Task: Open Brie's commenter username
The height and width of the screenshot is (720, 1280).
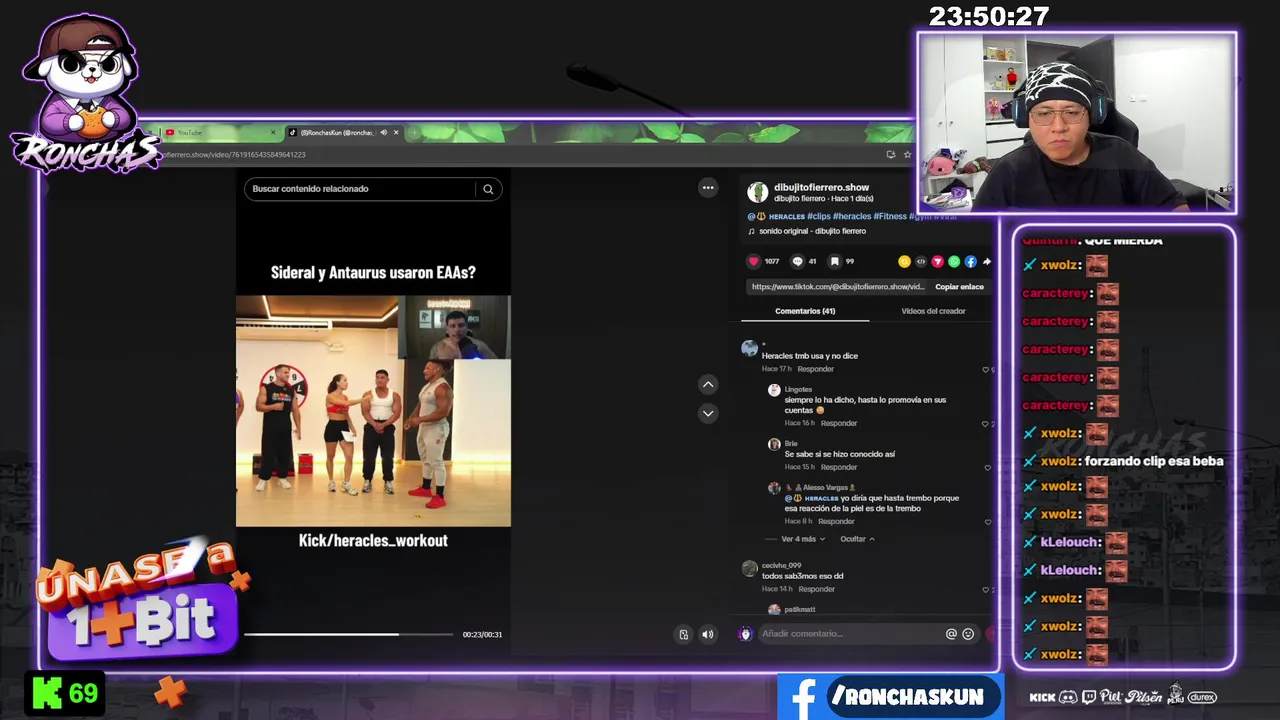Action: pyautogui.click(x=790, y=443)
